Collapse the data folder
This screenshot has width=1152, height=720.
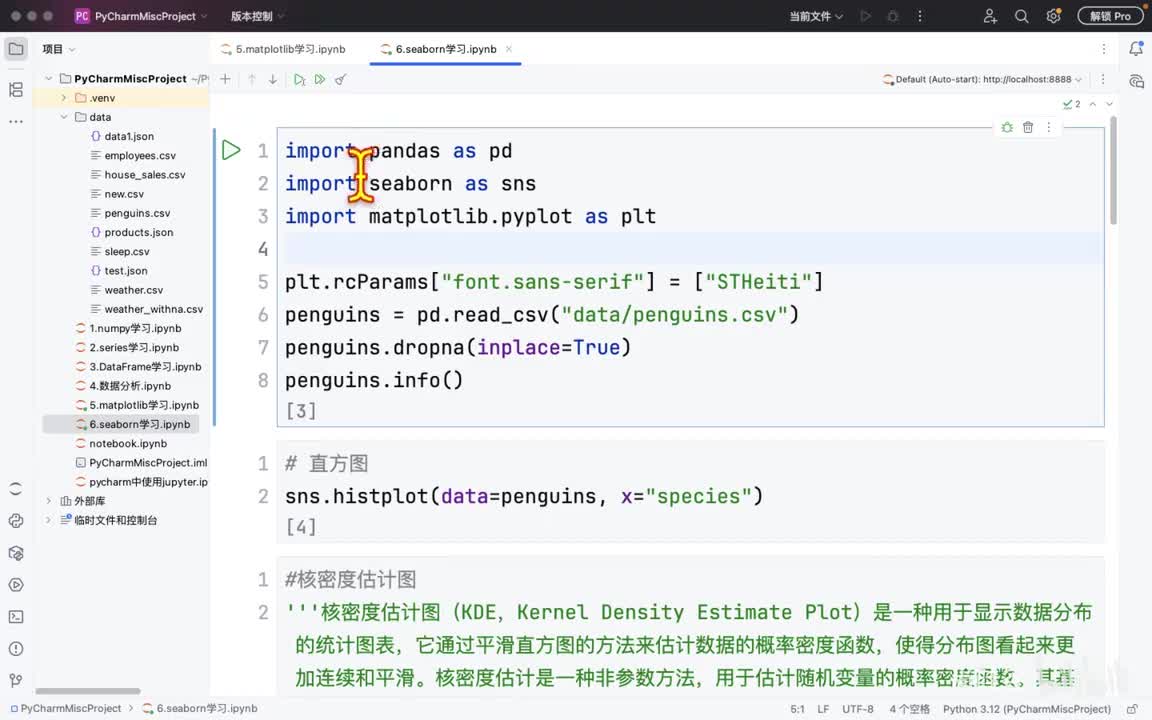64,117
